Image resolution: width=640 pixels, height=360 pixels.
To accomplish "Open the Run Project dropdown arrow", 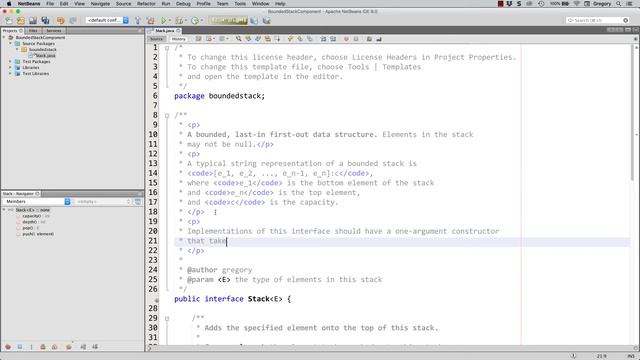I will 170,20.
